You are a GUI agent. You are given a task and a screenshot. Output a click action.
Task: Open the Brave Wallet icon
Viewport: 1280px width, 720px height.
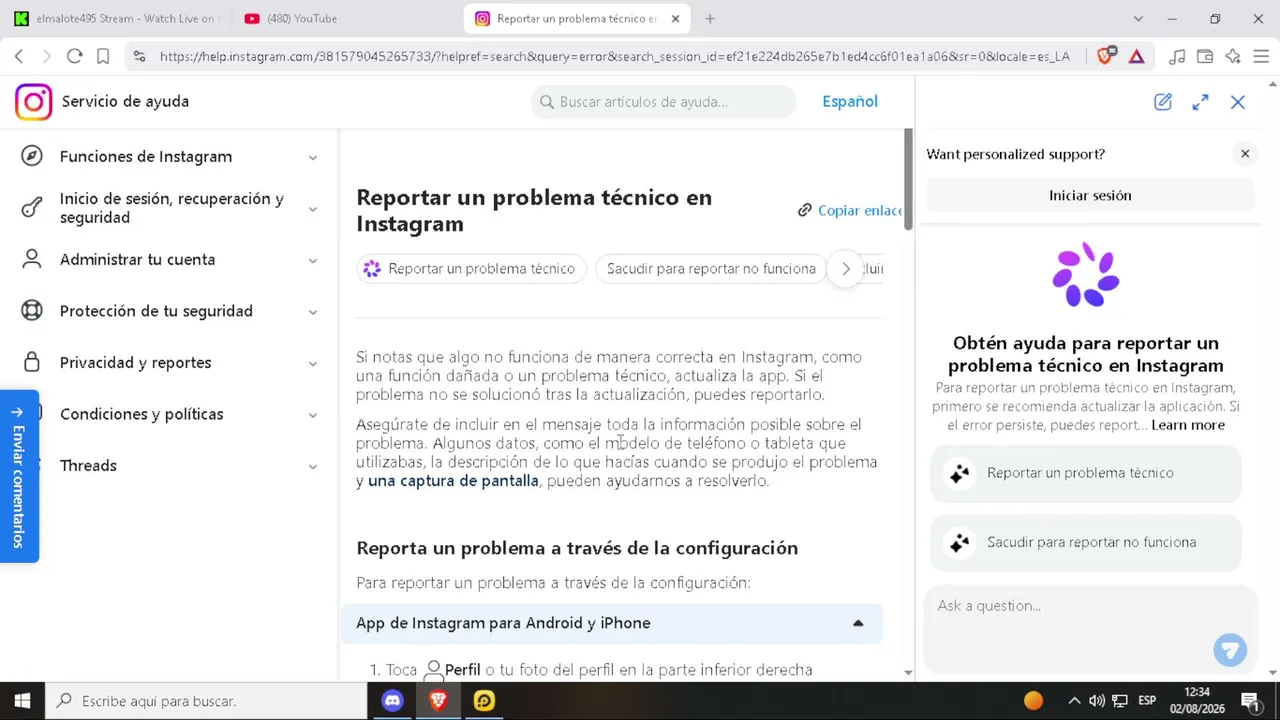pos(1205,57)
